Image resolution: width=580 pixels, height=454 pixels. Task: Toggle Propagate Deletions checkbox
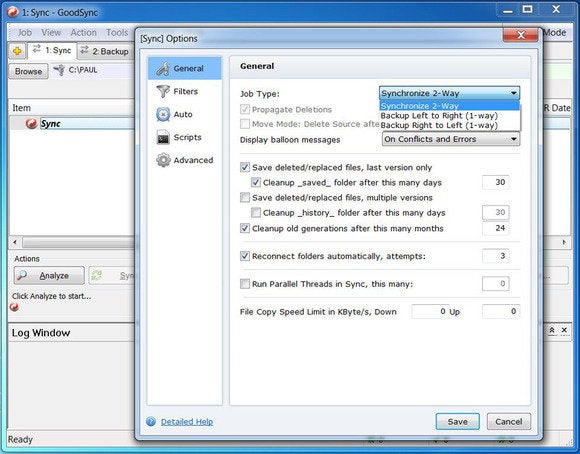[x=245, y=109]
